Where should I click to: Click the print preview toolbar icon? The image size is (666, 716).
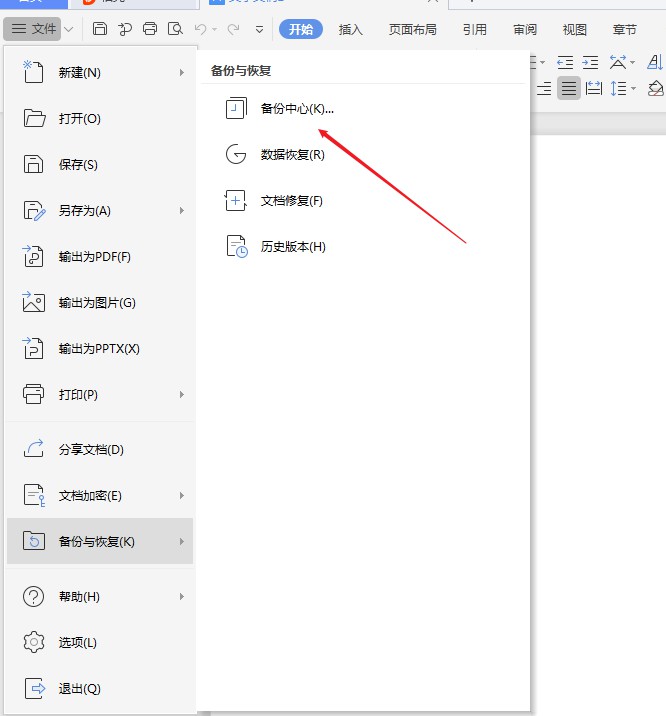pos(175,29)
